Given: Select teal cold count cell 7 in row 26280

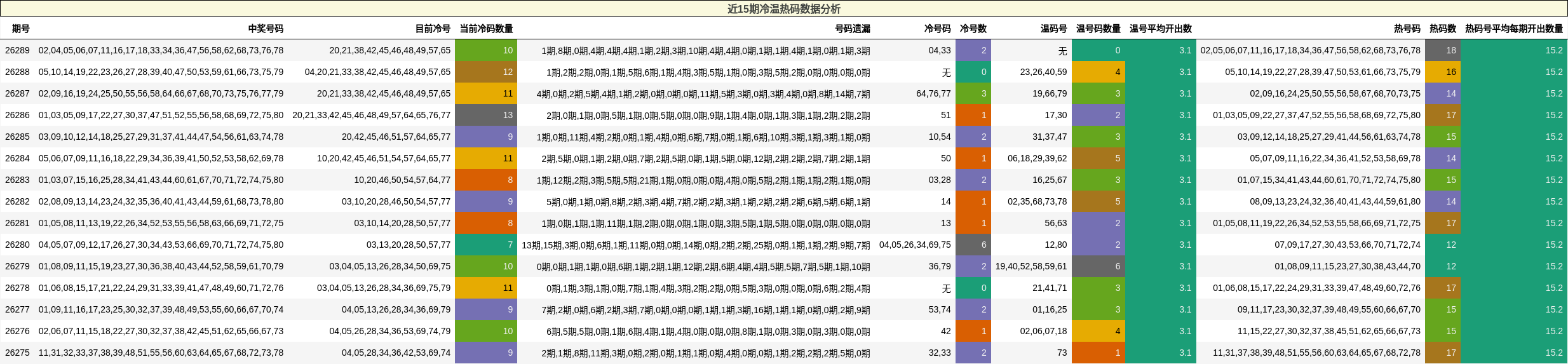Looking at the screenshot, I should tap(486, 245).
